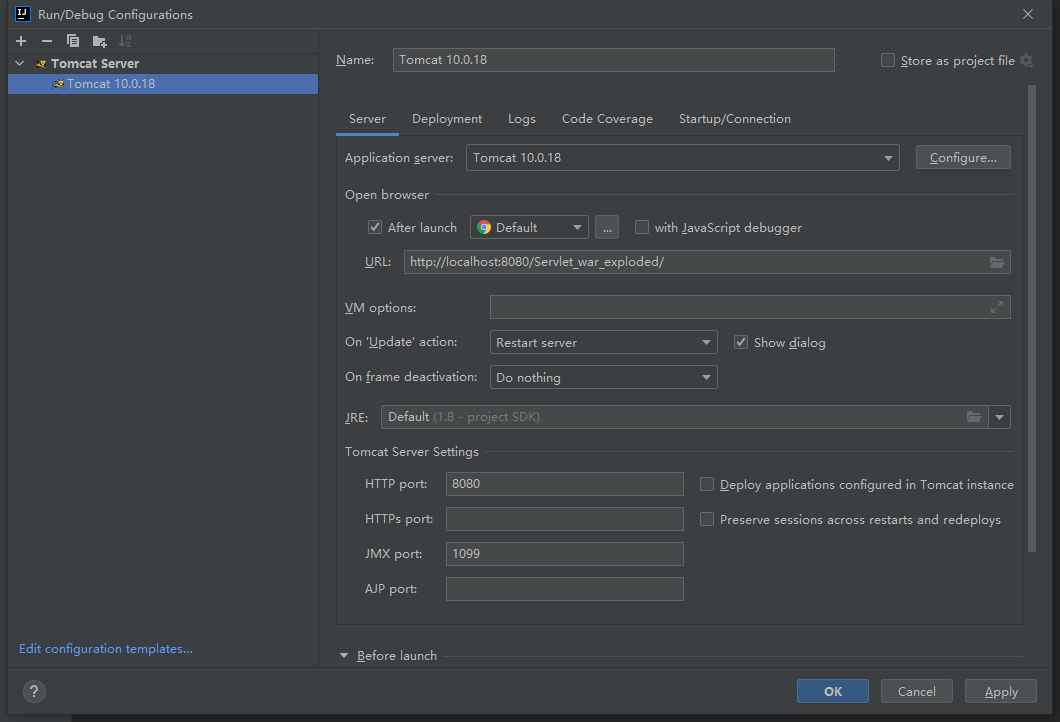Click the folder icon in the URL field
Viewport: 1060px width, 722px height.
996,262
